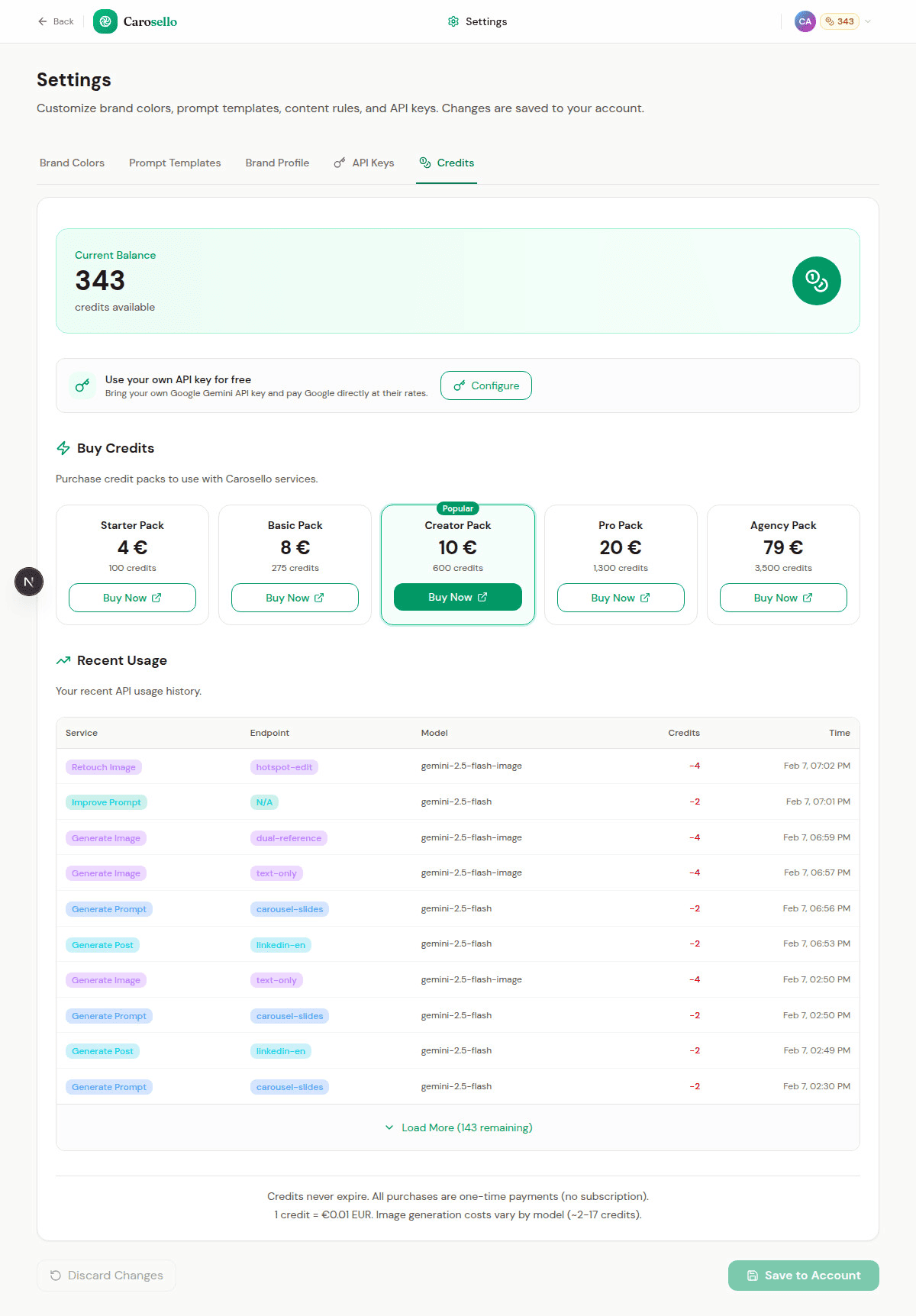
Task: Click the Configure button
Action: [x=486, y=385]
